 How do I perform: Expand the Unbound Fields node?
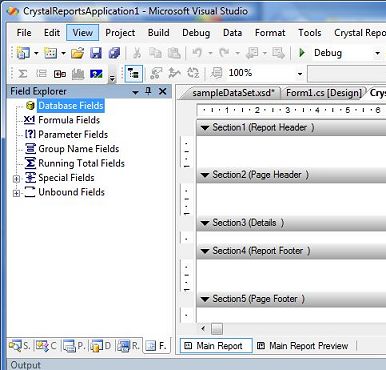pyautogui.click(x=16, y=193)
